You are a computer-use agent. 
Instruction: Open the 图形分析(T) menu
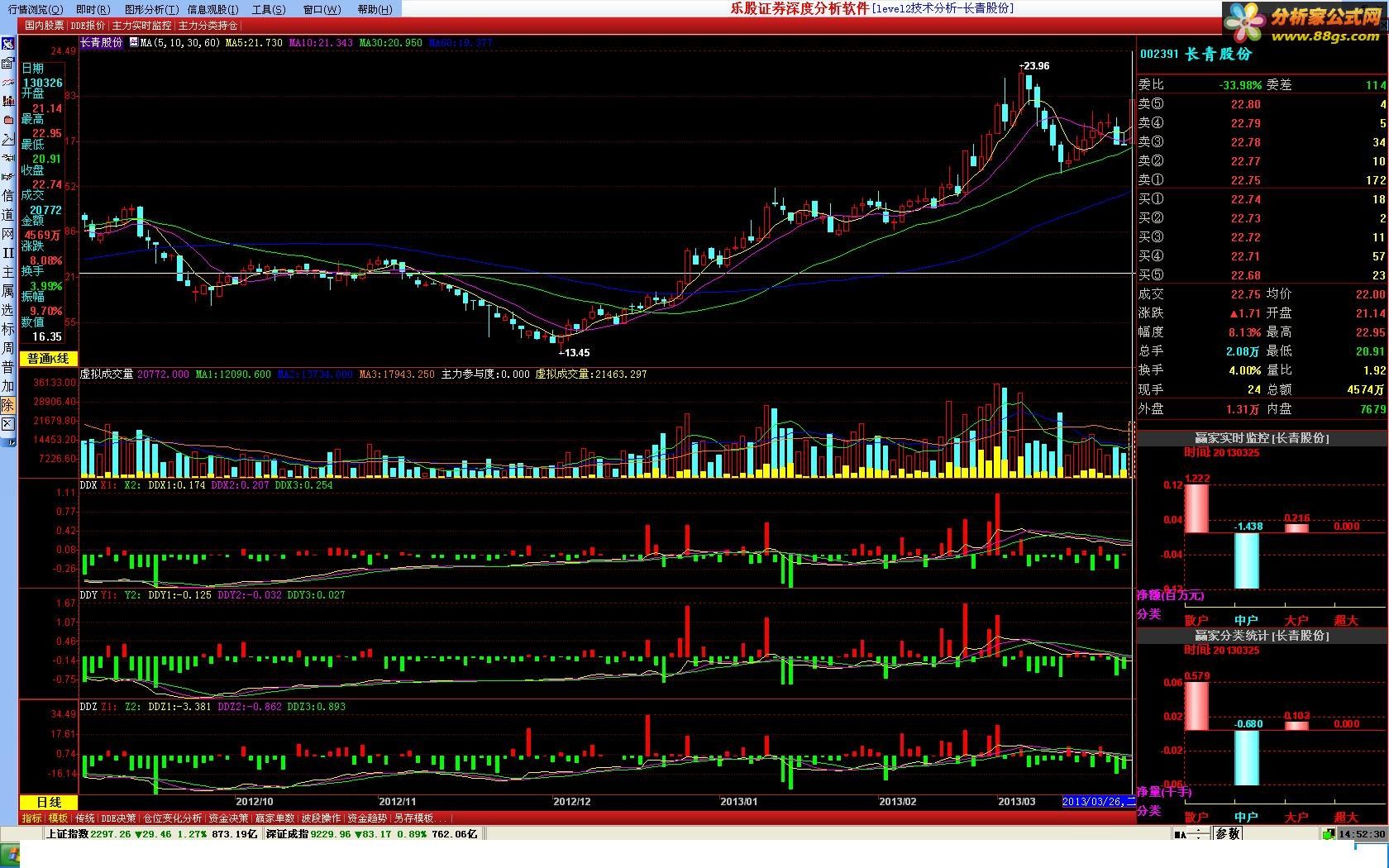click(151, 9)
